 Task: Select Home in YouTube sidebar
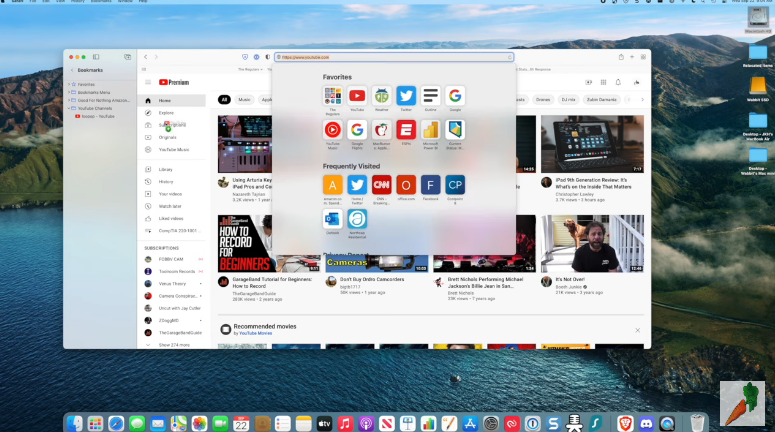[x=172, y=100]
